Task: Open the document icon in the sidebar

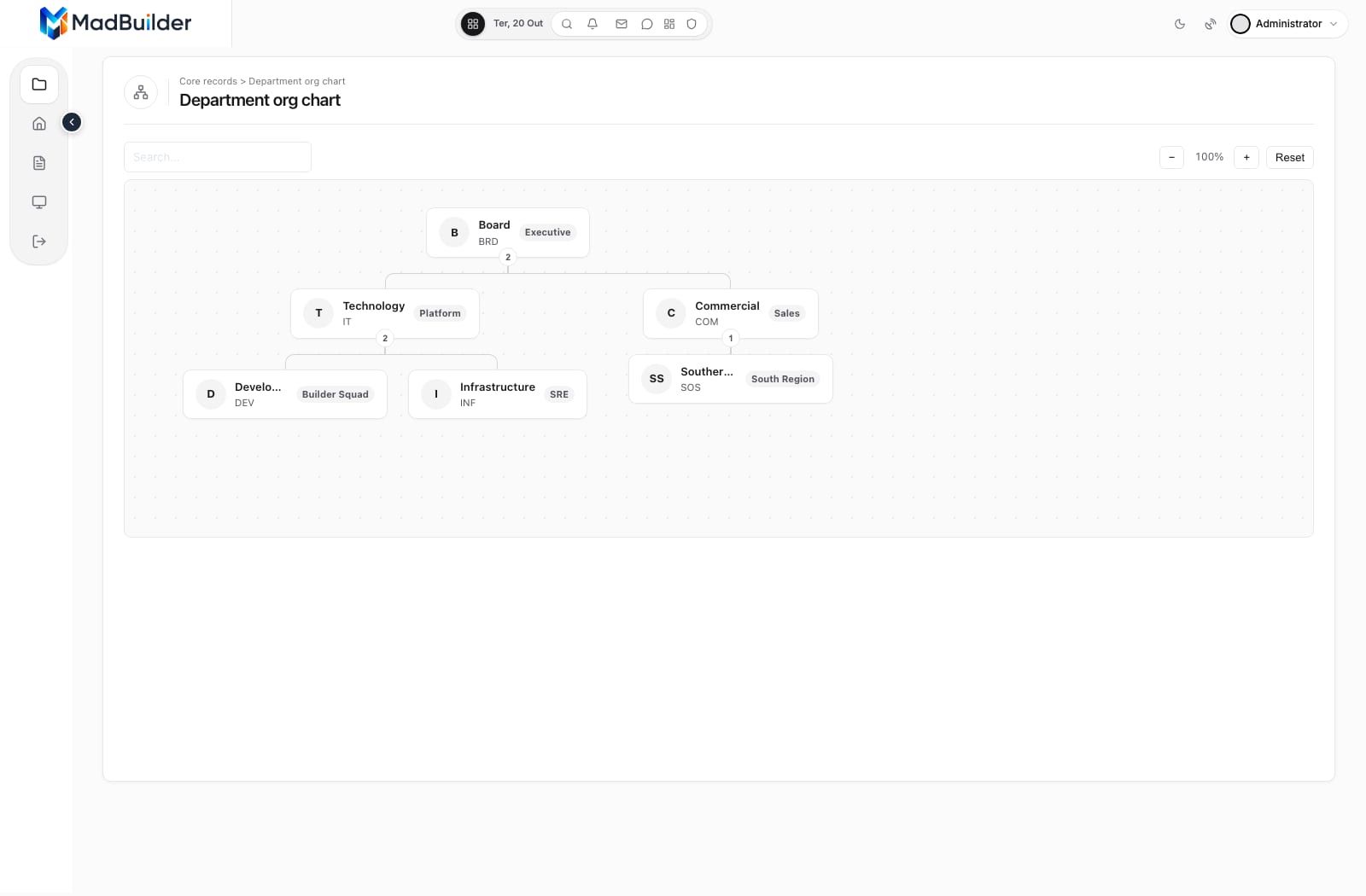Action: coord(39,163)
